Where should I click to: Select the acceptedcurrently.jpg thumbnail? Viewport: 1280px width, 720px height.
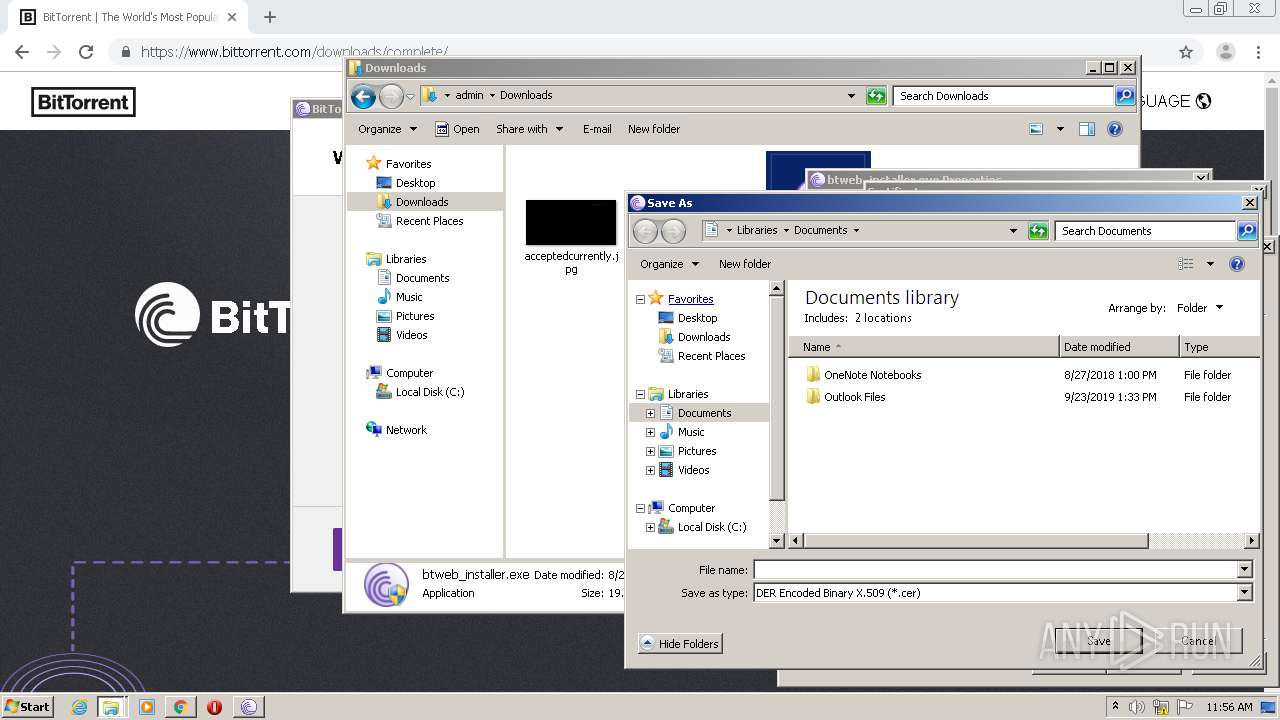click(571, 223)
